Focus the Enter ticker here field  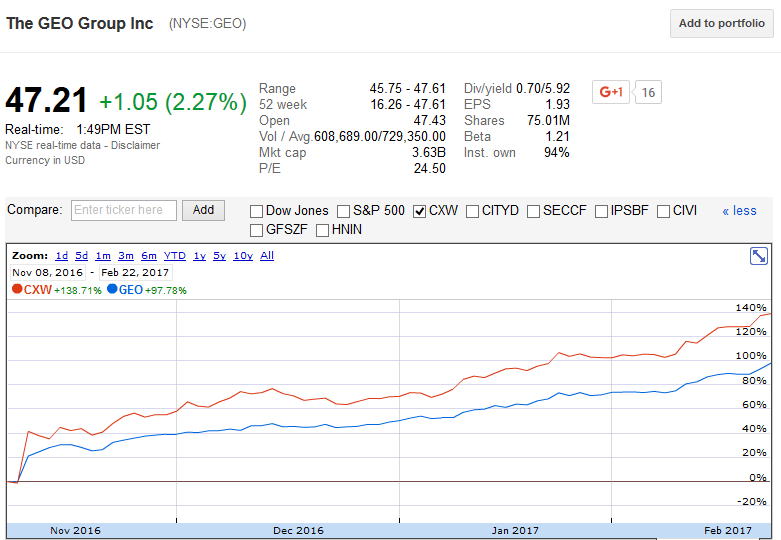point(124,210)
